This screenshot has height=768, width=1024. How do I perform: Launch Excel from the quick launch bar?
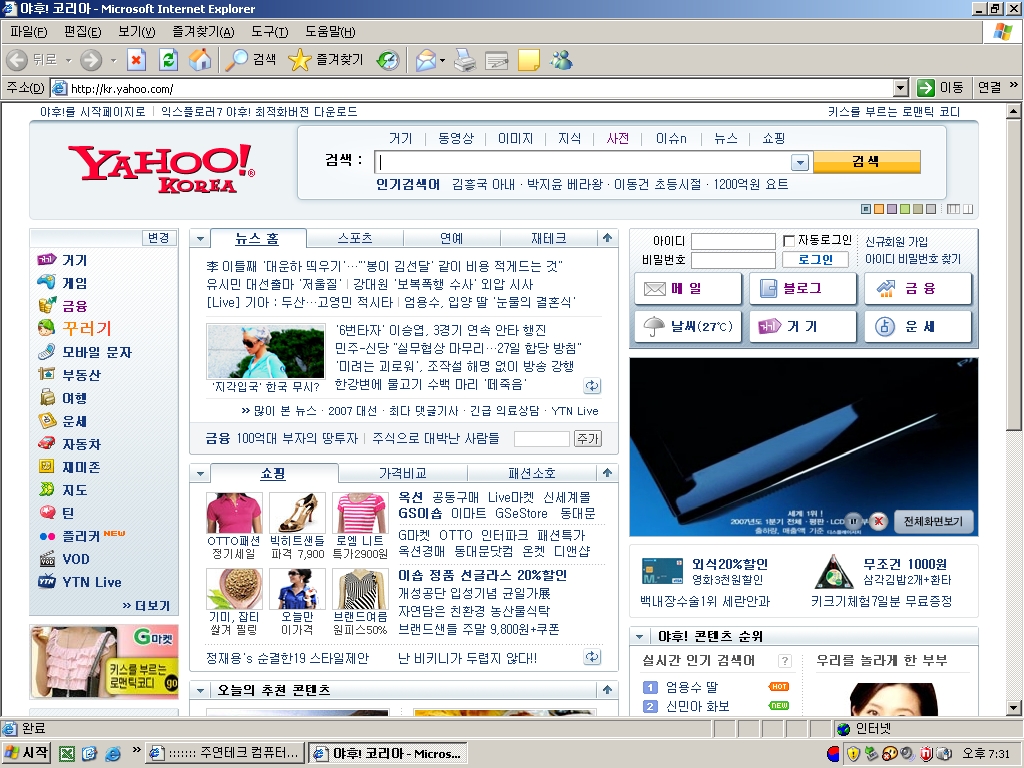[x=67, y=754]
